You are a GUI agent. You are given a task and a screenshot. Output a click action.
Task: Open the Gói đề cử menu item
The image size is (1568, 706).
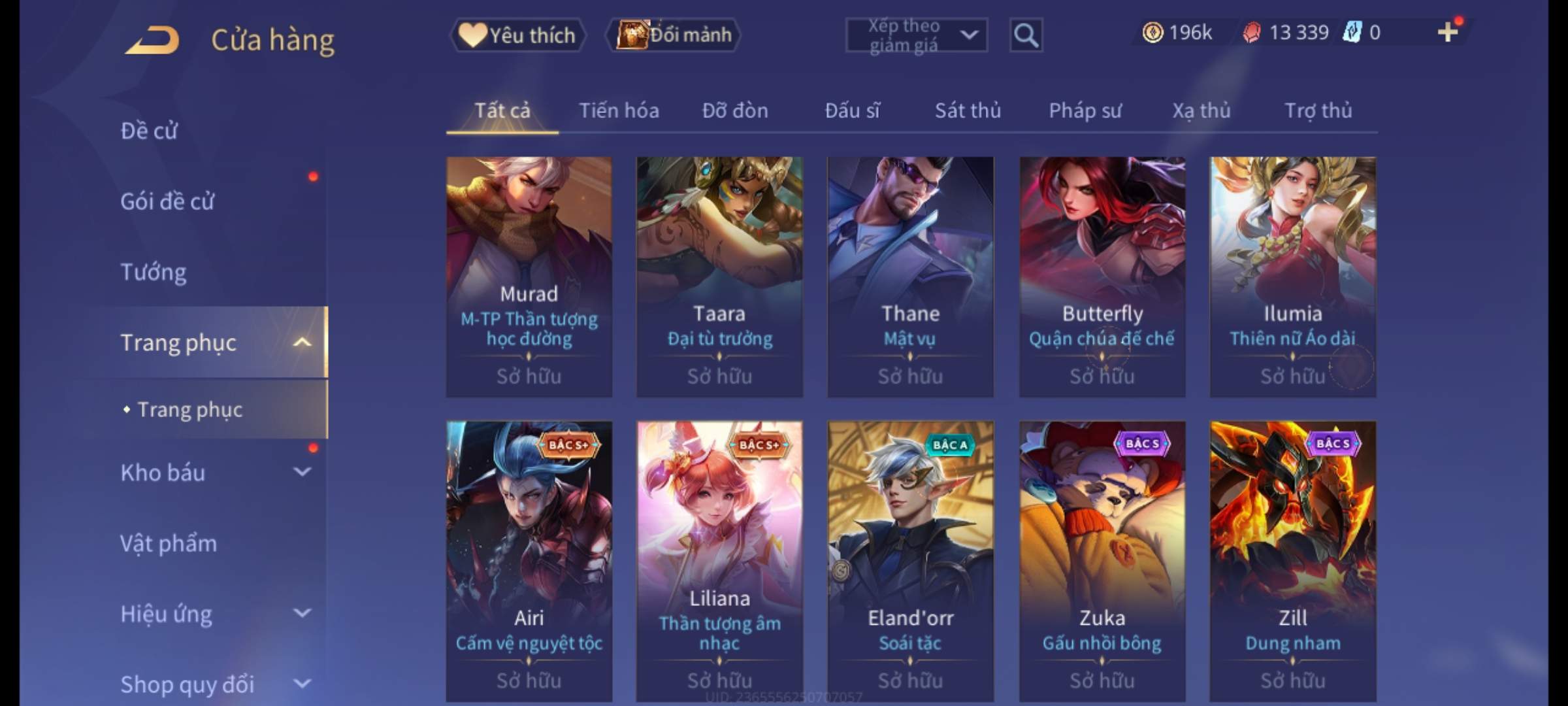point(167,201)
